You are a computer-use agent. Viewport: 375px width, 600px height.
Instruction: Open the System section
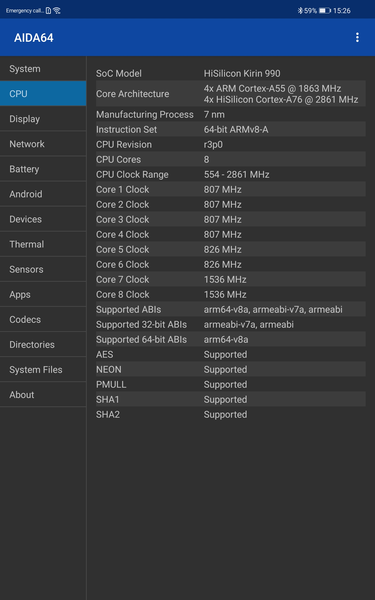point(43,69)
